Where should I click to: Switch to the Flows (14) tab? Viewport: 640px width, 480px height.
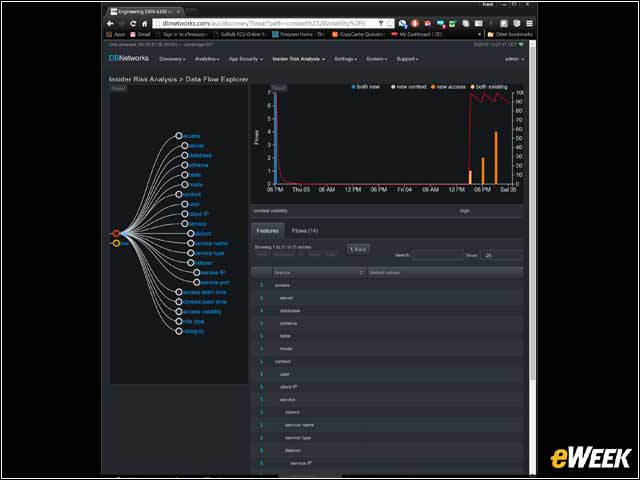point(305,231)
